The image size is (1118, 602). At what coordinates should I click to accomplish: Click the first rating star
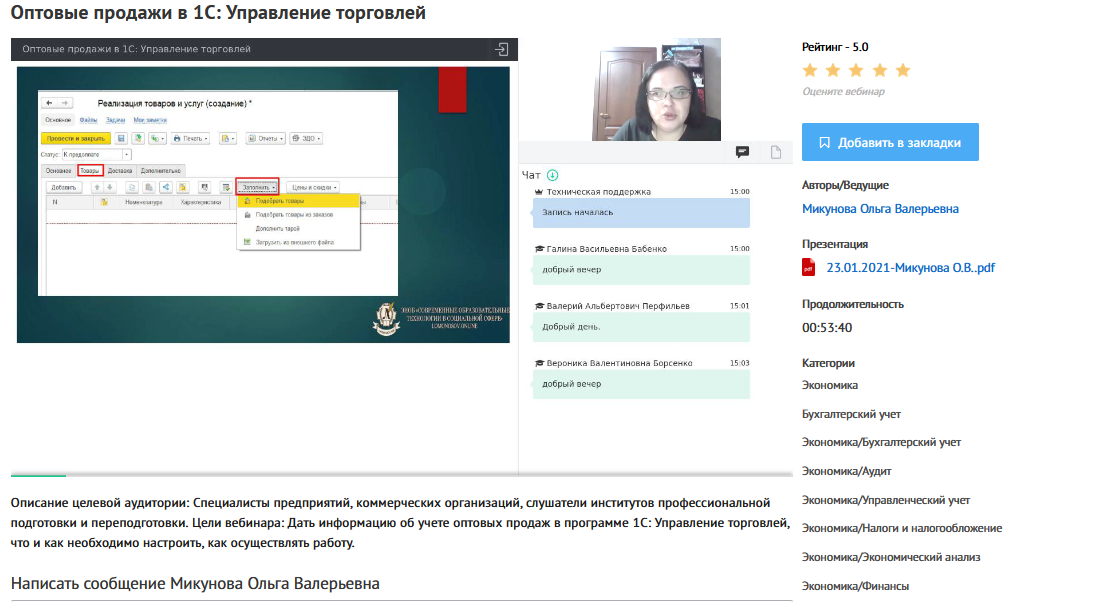810,70
